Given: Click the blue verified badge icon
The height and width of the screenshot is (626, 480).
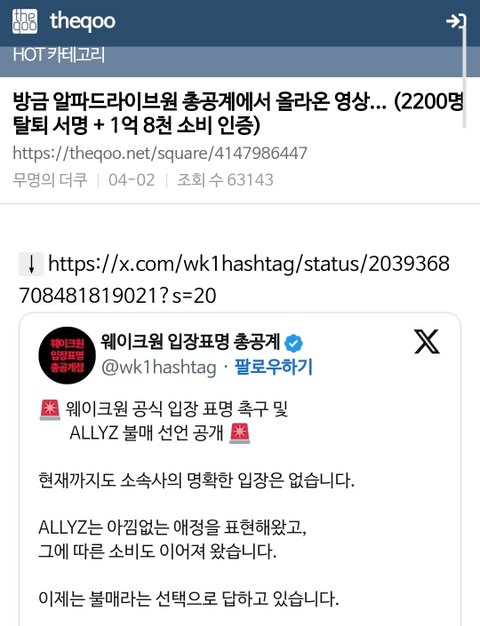Looking at the screenshot, I should tap(294, 343).
